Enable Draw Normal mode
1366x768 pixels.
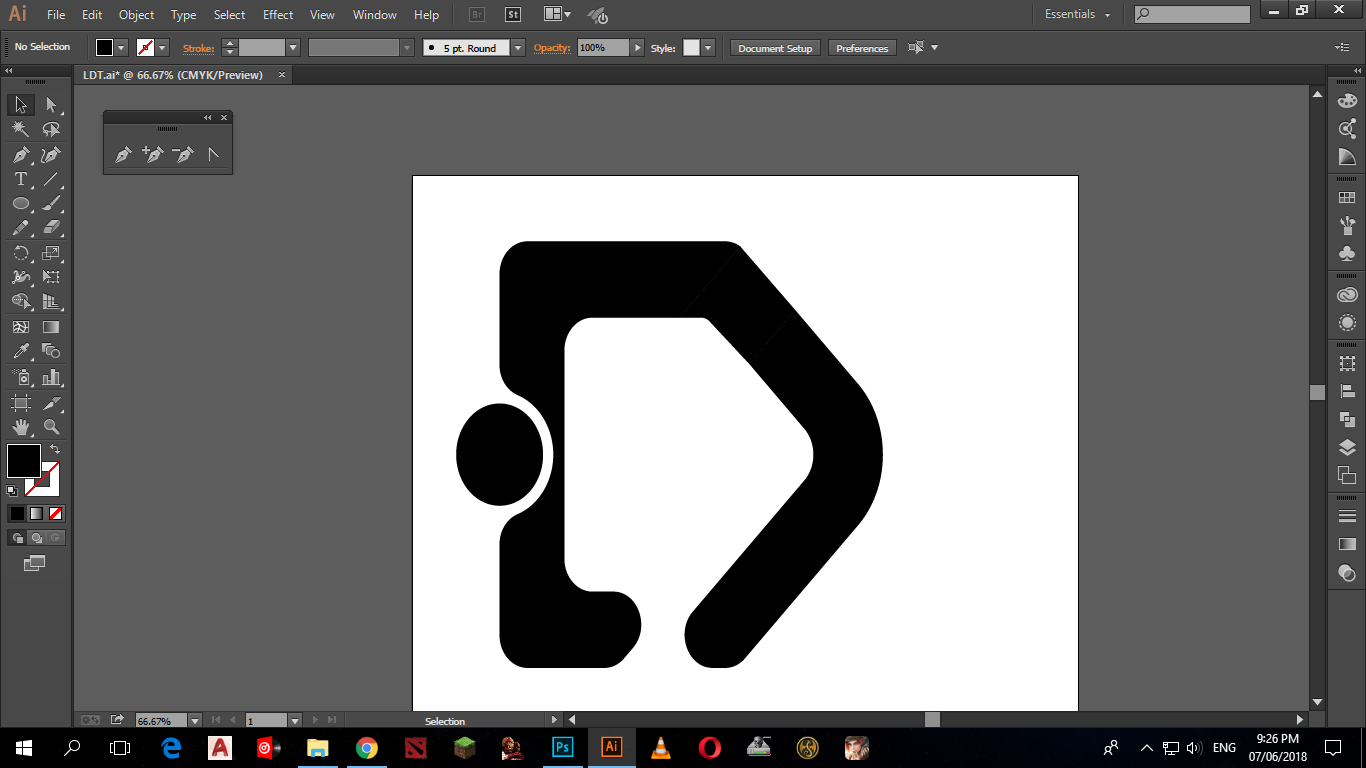pos(17,538)
